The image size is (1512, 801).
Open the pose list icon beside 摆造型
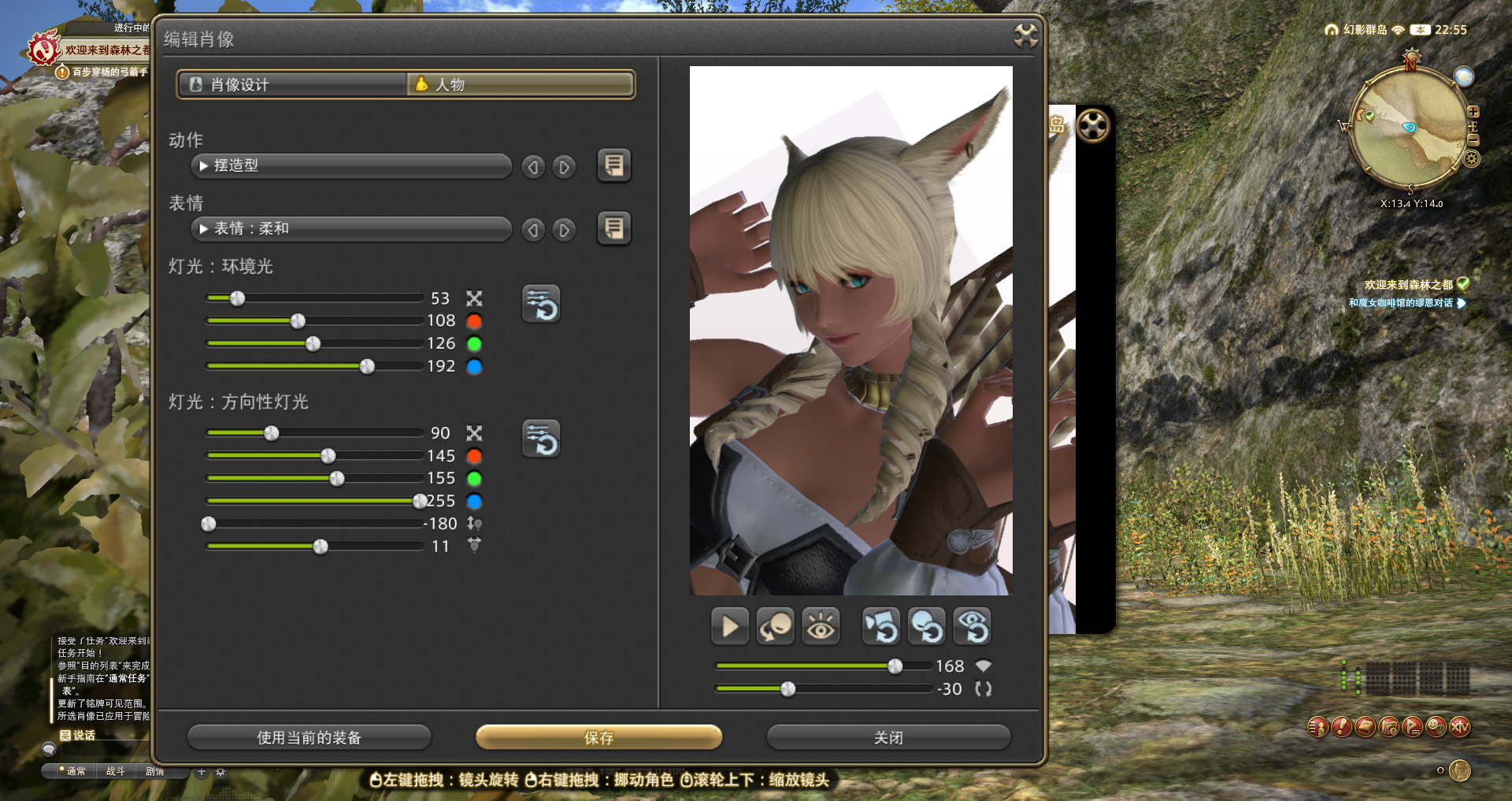point(613,165)
